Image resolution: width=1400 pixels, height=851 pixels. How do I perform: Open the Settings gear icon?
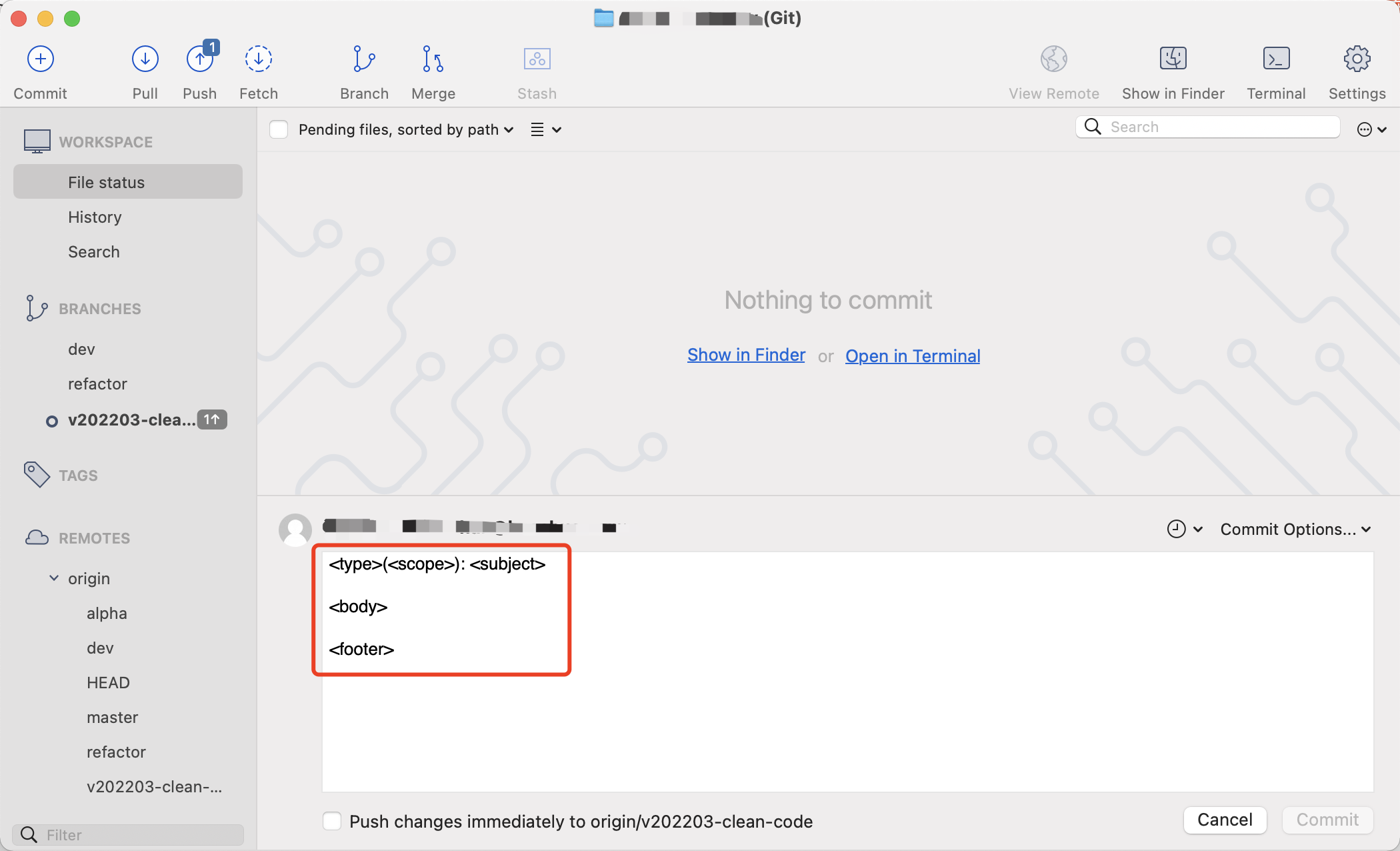(x=1357, y=59)
